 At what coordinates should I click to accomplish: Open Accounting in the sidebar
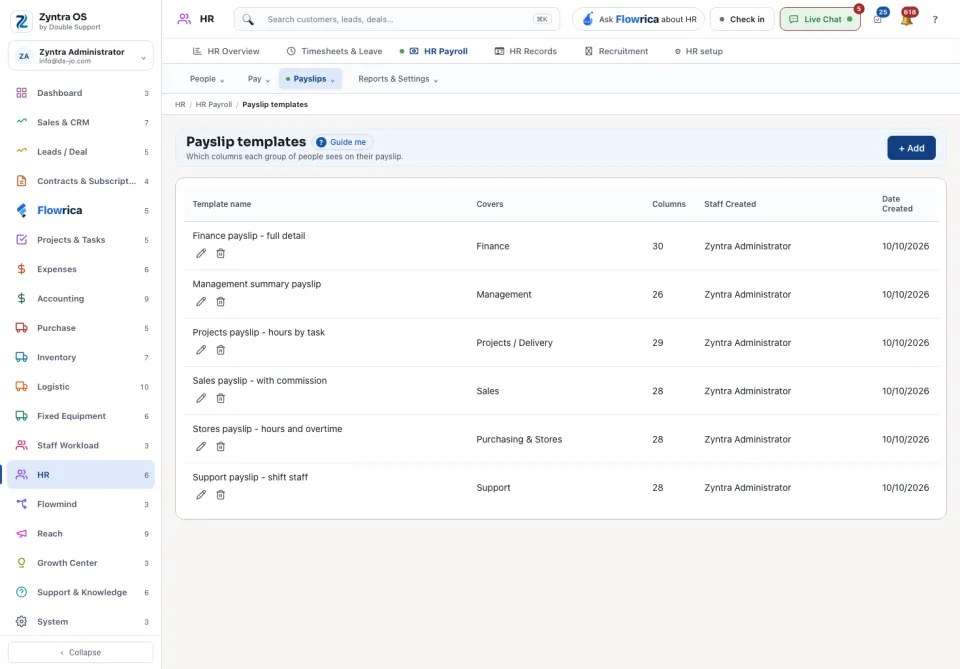point(81,299)
